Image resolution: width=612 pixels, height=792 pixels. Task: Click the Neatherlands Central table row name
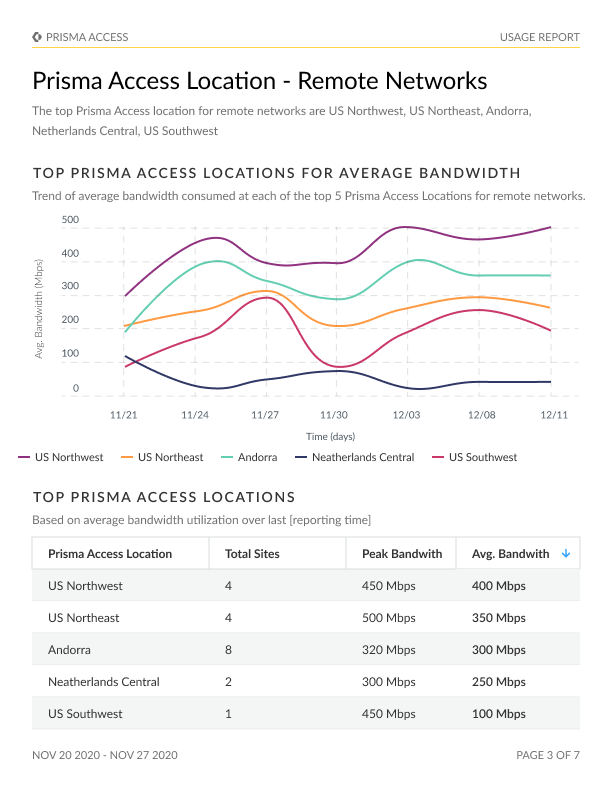click(x=104, y=681)
